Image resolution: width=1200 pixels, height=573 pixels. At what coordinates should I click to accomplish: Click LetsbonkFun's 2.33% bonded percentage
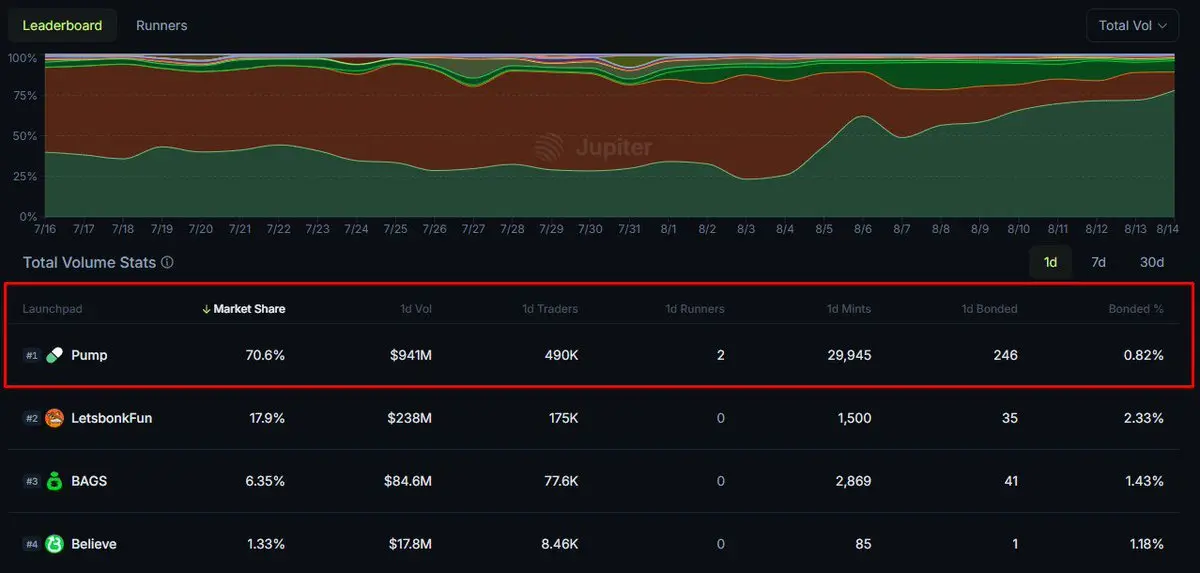pos(1143,418)
